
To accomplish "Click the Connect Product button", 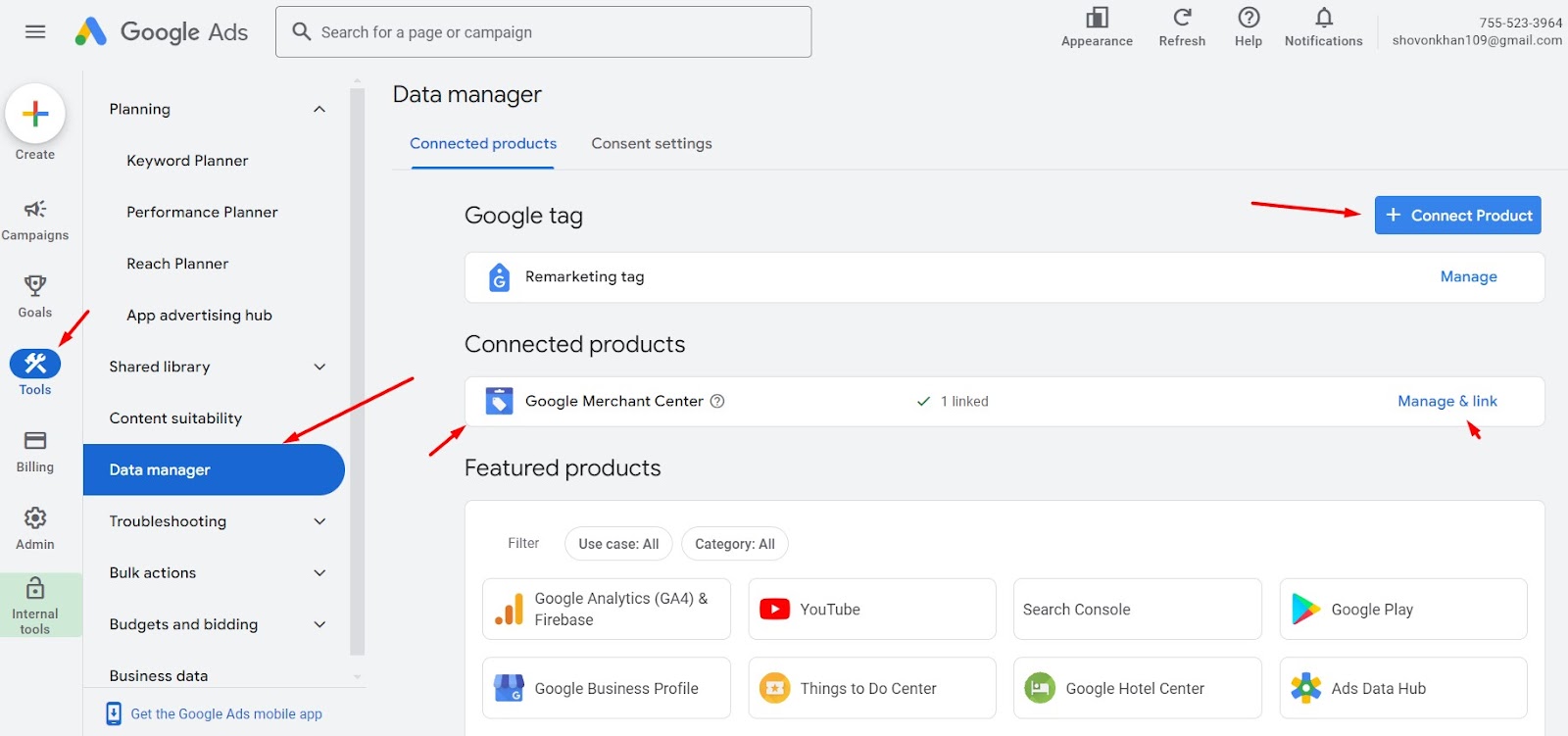I will [1457, 216].
